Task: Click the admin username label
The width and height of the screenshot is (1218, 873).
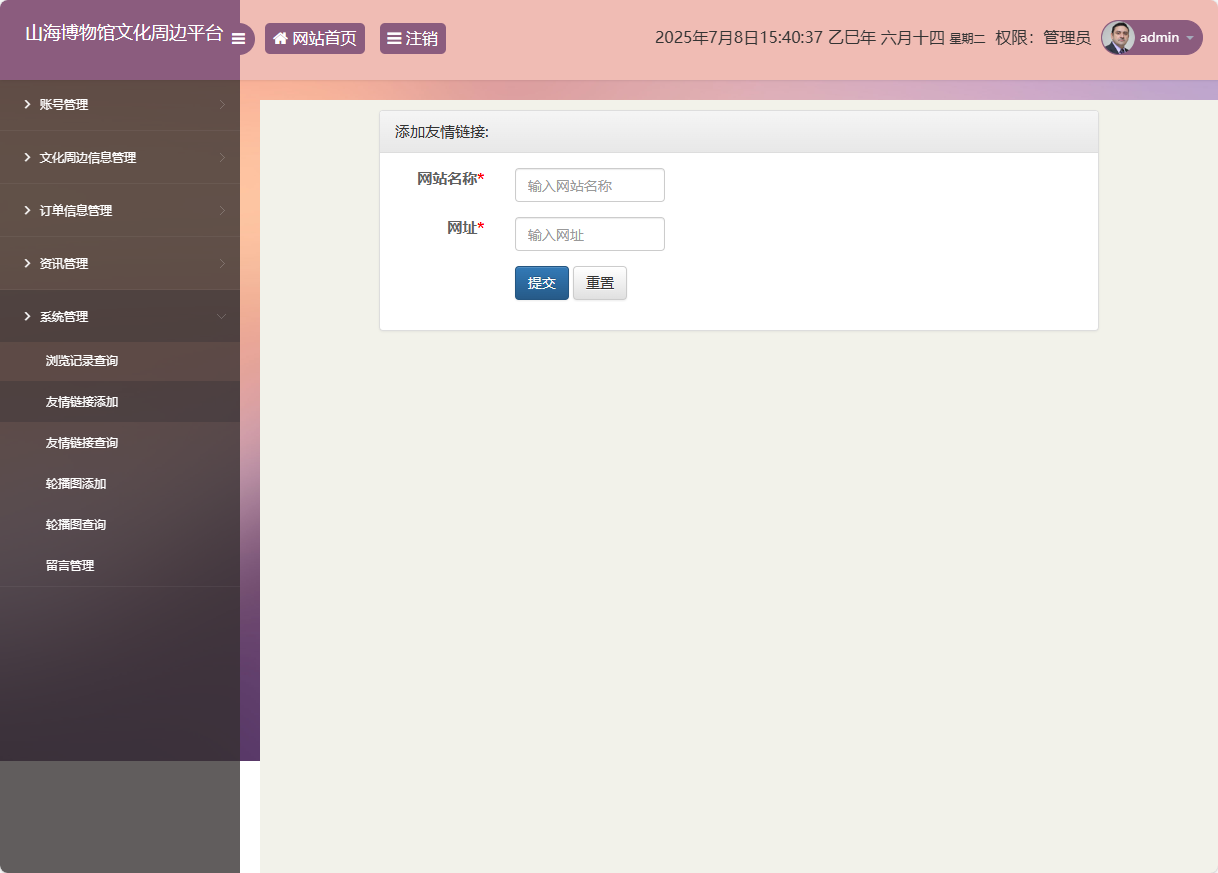Action: coord(1160,38)
